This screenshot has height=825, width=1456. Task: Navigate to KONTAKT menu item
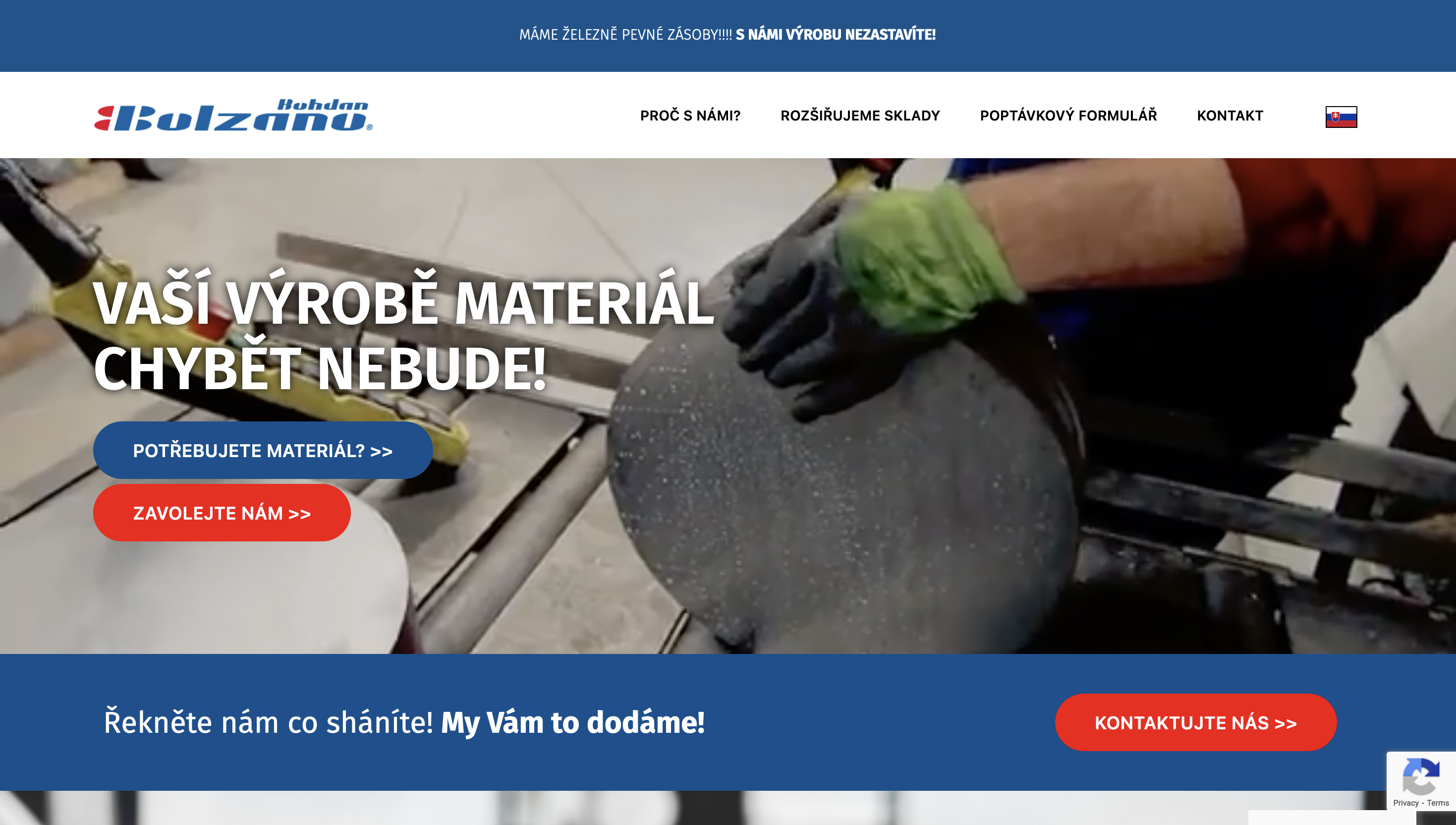click(x=1230, y=116)
